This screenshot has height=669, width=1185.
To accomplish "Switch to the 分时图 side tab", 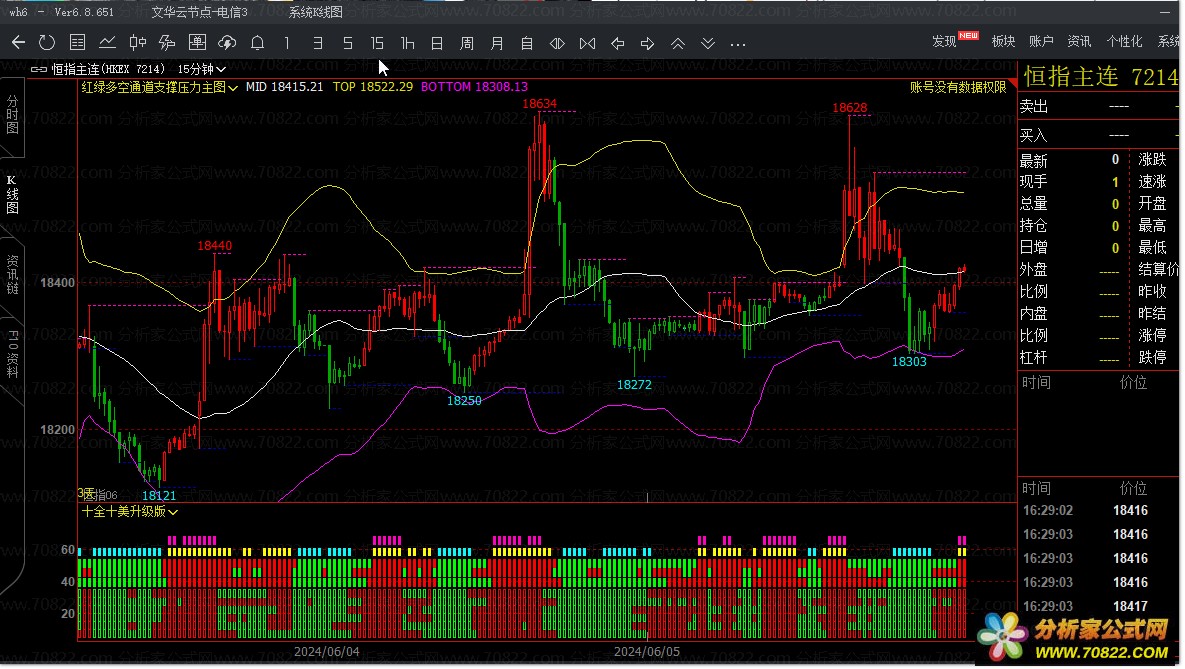I will (12, 114).
